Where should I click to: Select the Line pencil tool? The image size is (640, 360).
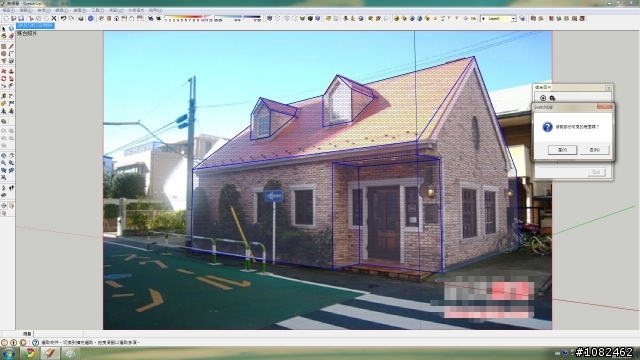[x=11, y=47]
